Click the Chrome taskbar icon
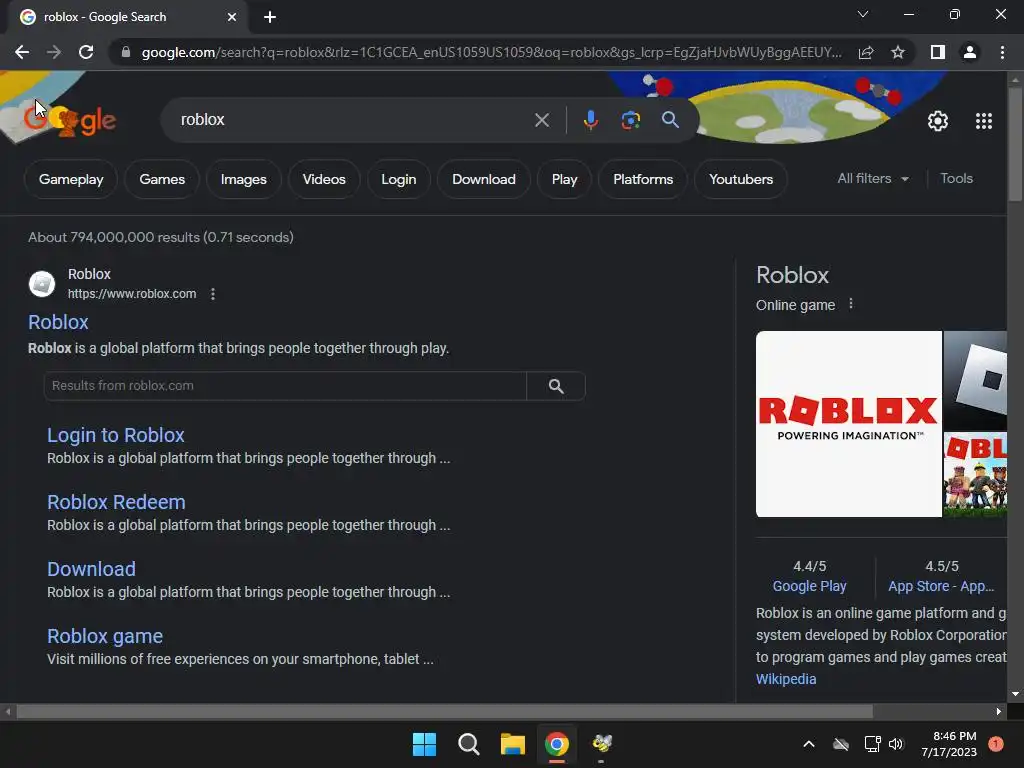Viewport: 1024px width, 768px height. tap(556, 744)
